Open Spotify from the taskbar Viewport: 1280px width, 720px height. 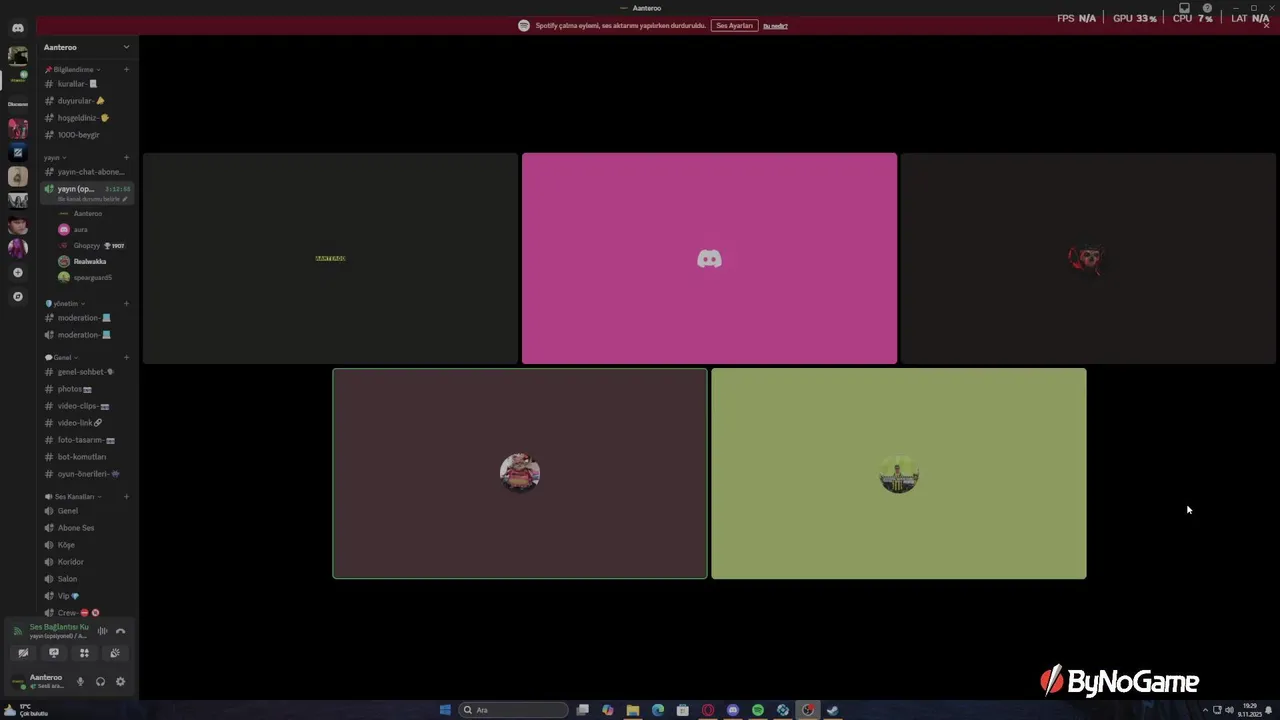click(x=758, y=710)
